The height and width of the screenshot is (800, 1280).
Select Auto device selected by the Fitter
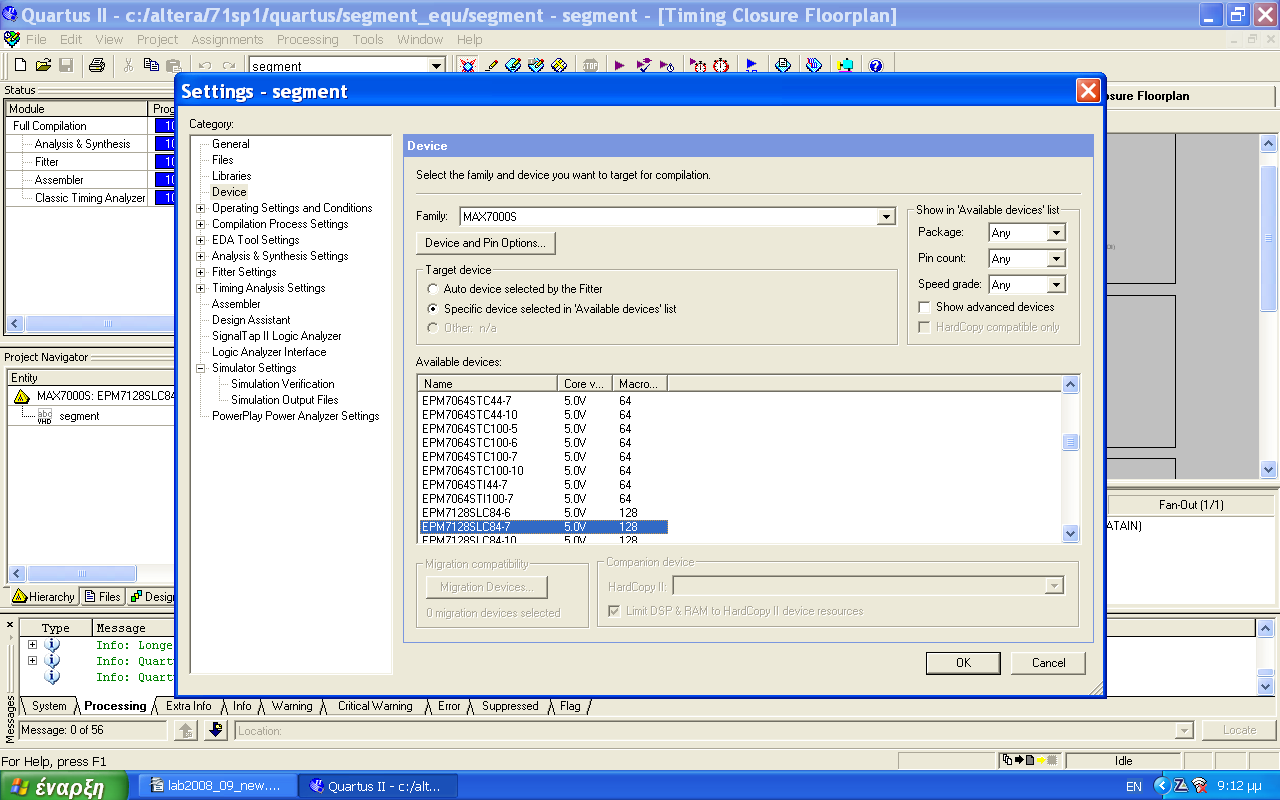(x=433, y=289)
